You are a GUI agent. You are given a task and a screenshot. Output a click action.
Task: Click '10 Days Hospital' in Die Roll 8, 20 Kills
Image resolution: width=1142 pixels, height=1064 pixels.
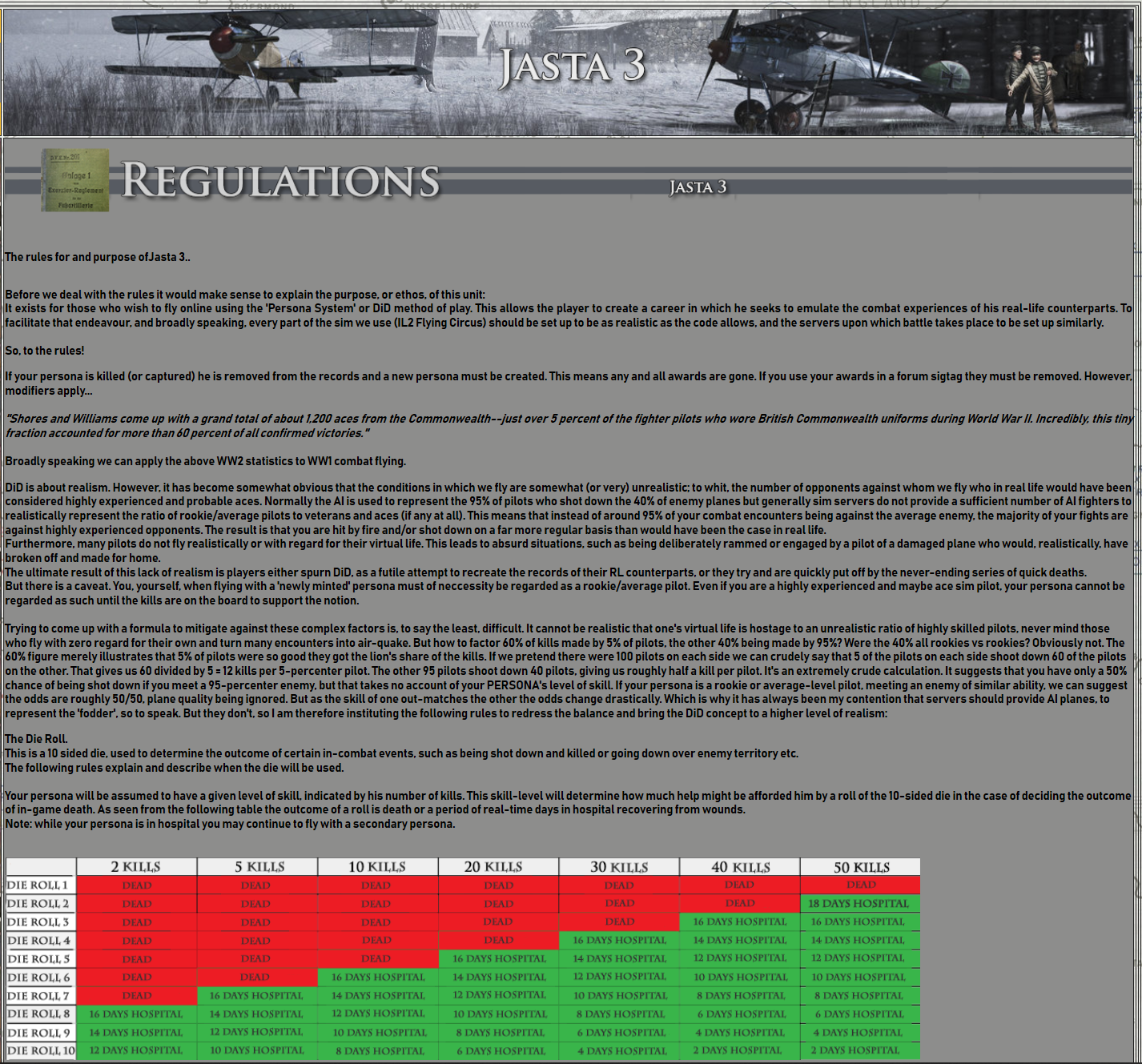click(499, 1014)
